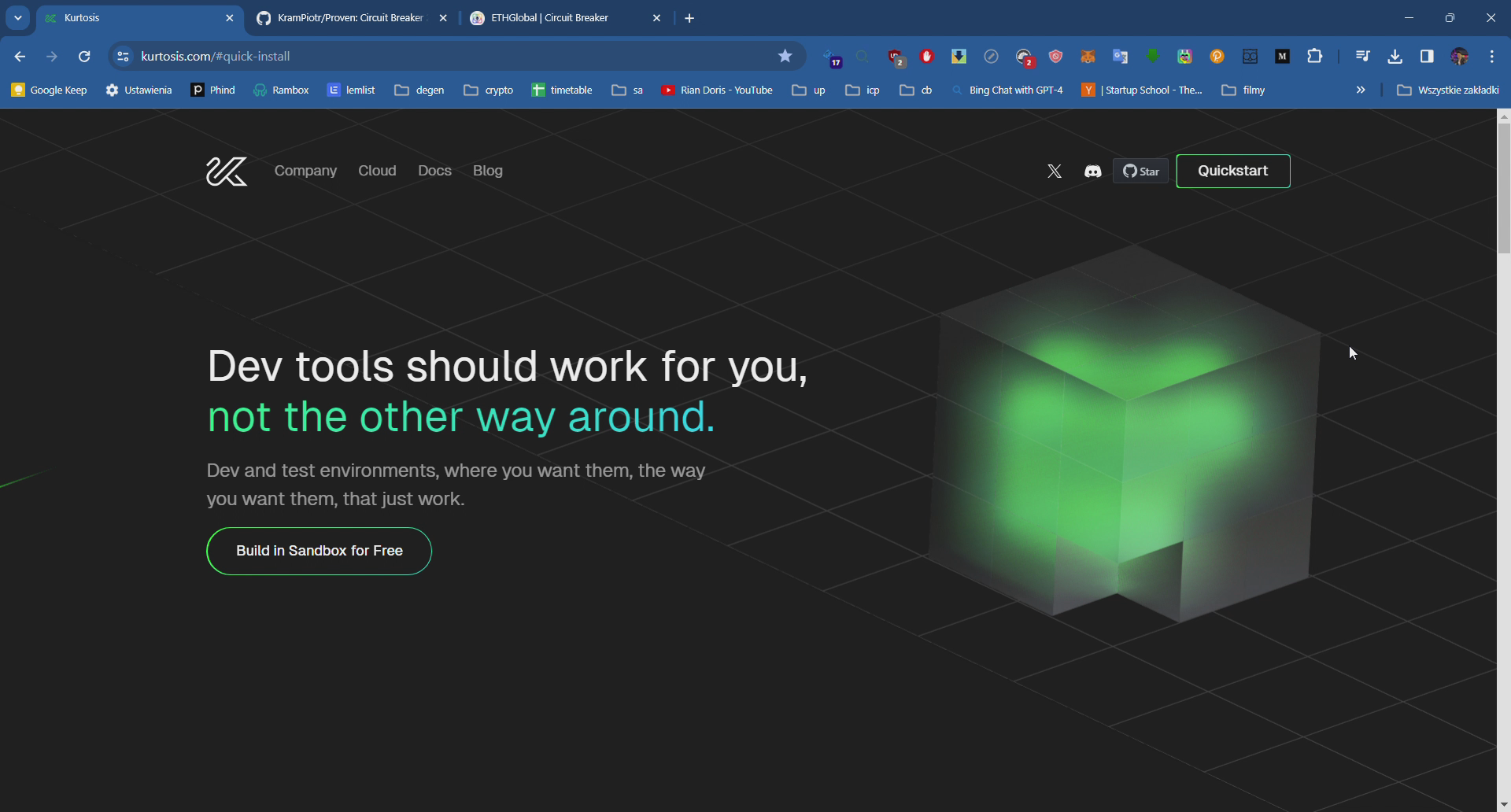Open a new browser tab
The image size is (1511, 812).
point(689,18)
